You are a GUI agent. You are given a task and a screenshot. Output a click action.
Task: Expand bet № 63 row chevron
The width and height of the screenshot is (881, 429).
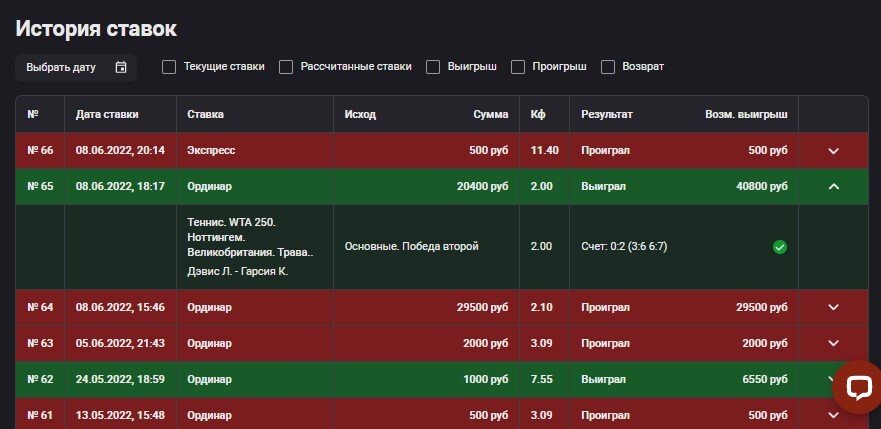tap(834, 344)
